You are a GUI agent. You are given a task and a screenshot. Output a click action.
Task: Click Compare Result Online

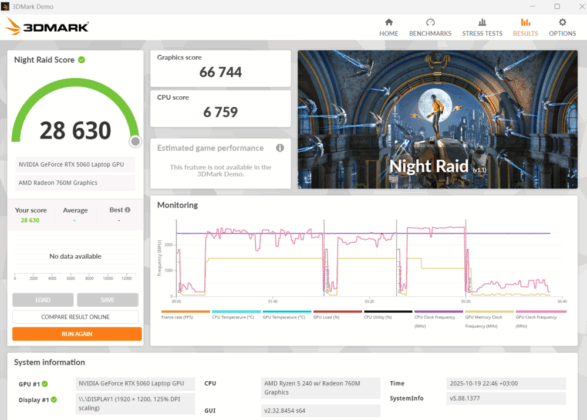click(x=75, y=317)
